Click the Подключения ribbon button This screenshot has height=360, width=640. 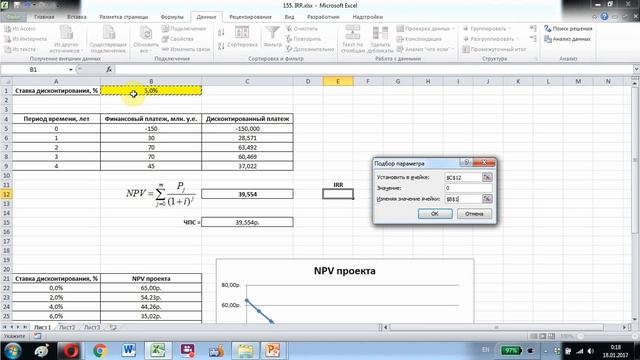pos(184,29)
